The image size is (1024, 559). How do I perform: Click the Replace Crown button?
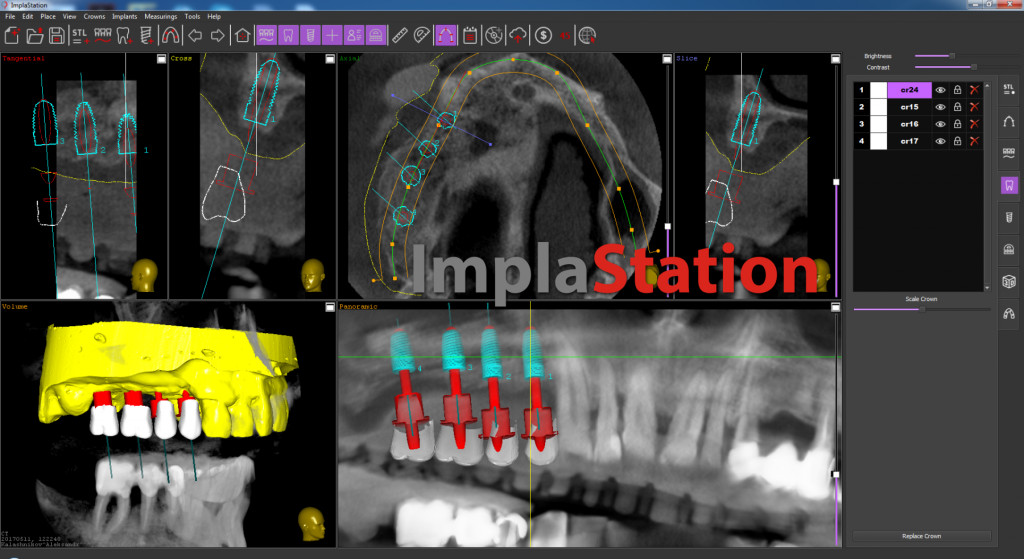921,536
